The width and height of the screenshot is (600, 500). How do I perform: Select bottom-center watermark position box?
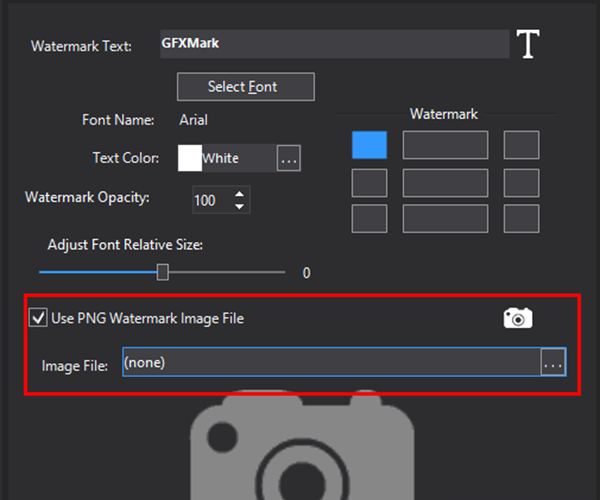click(x=445, y=218)
